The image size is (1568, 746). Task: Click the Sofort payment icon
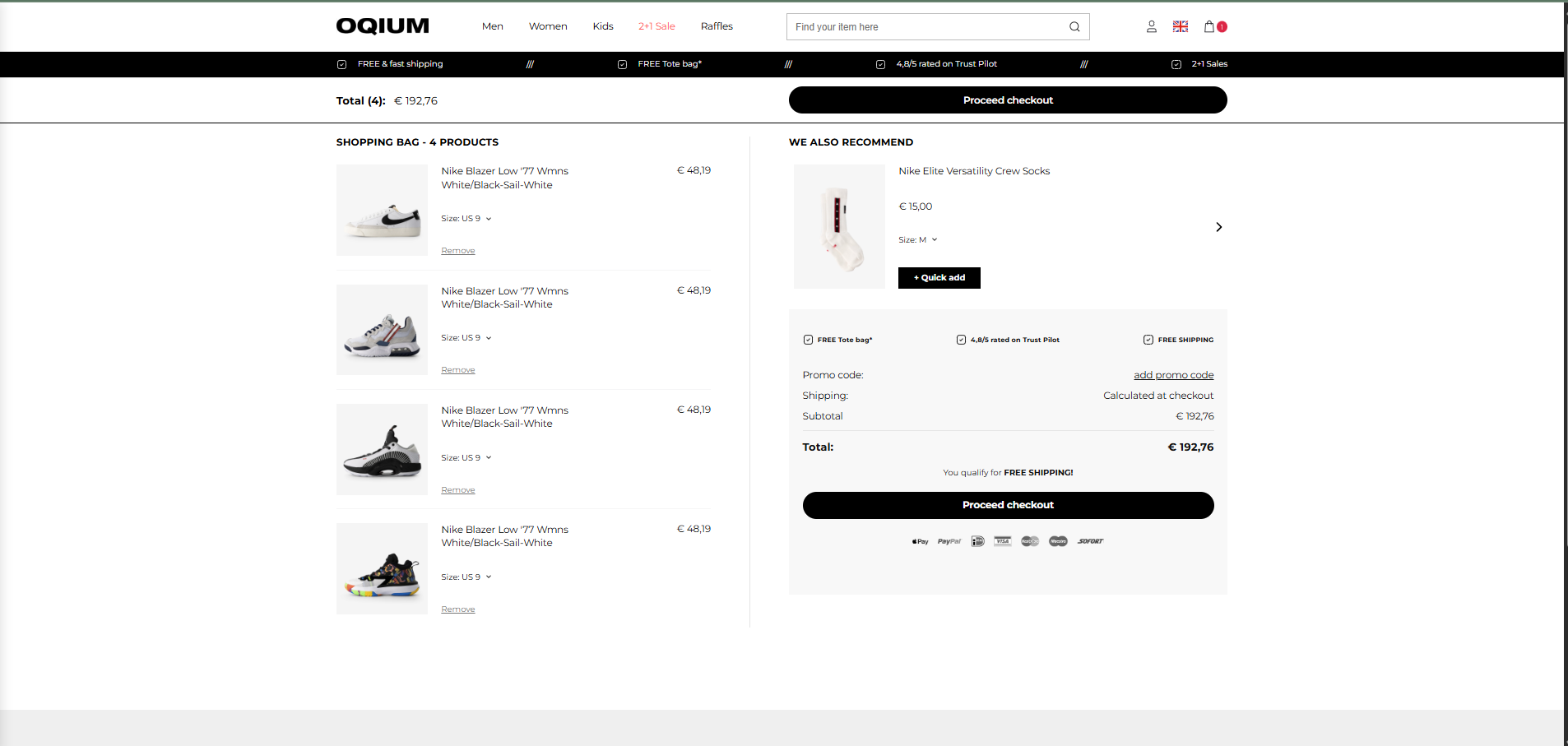1091,541
